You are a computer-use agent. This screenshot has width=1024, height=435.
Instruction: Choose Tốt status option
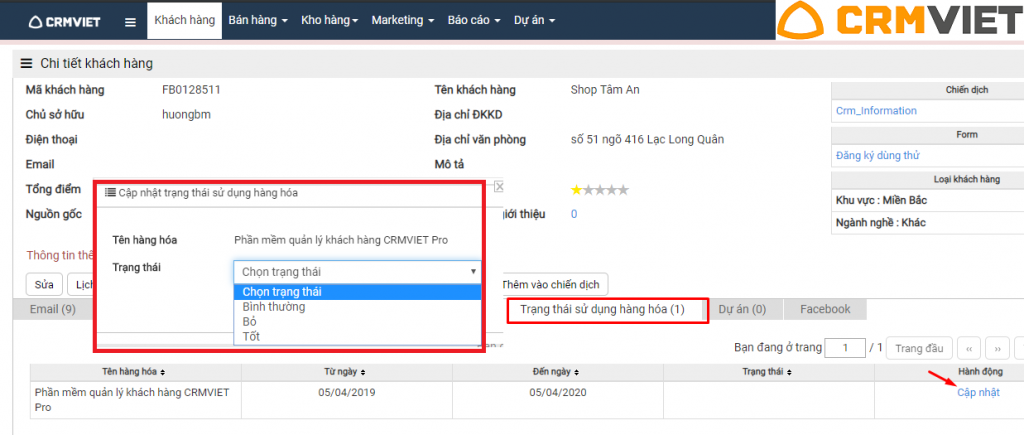357,336
